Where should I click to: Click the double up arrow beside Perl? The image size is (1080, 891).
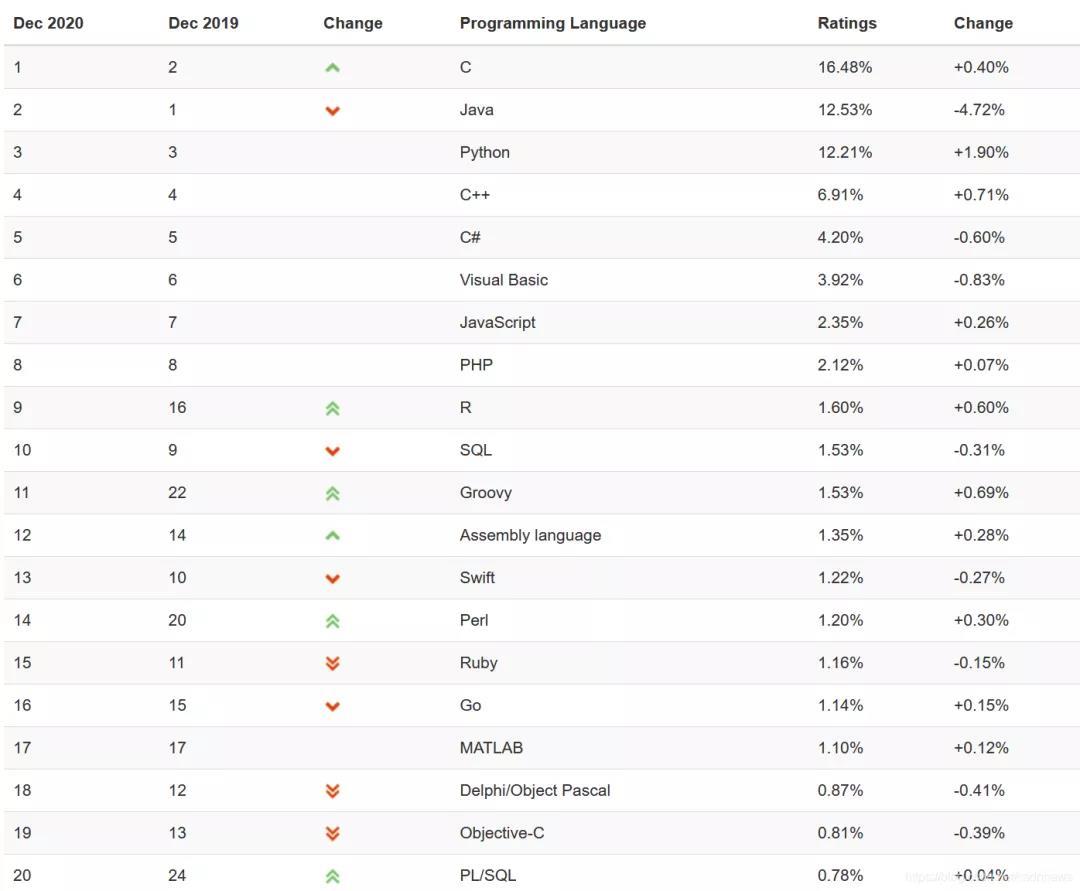click(333, 621)
